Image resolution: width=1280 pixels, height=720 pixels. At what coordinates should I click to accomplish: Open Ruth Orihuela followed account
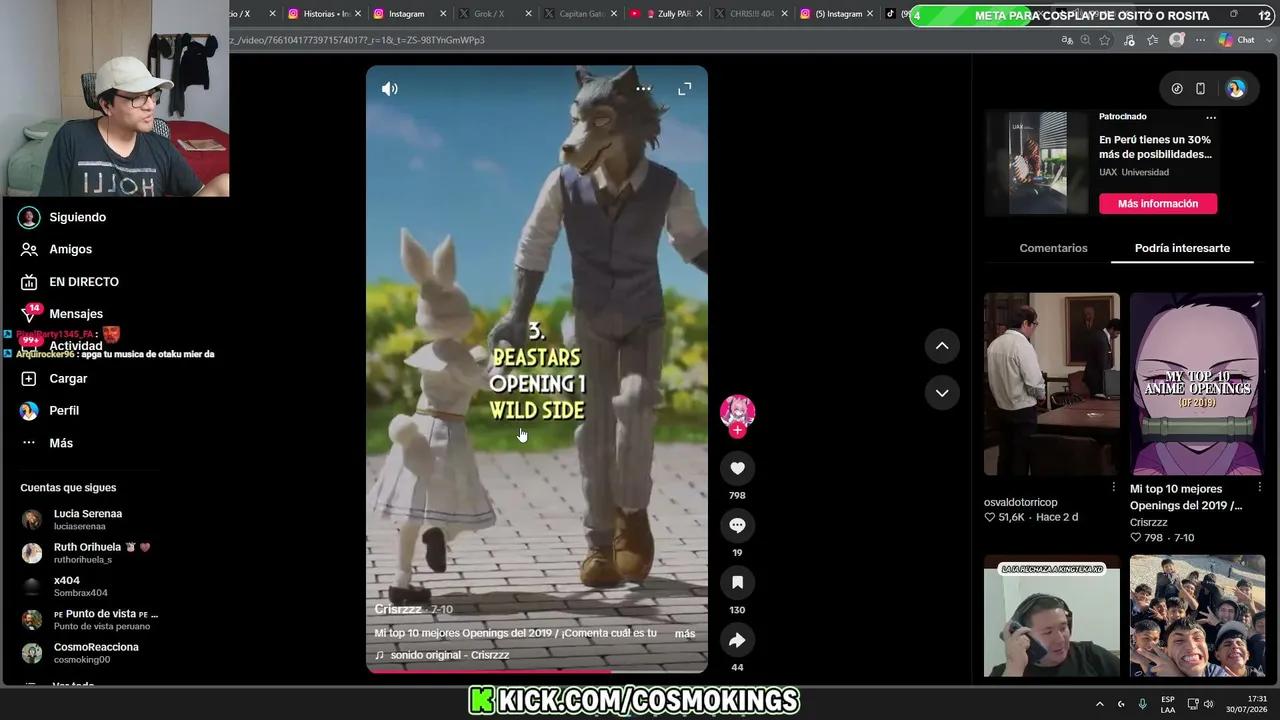pyautogui.click(x=88, y=553)
